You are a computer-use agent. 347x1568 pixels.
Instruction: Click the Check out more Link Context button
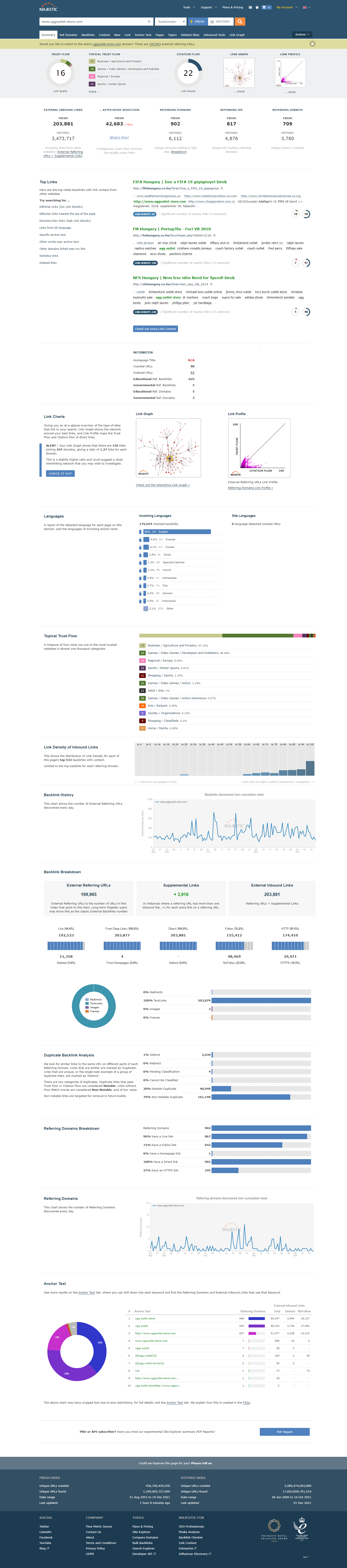(x=155, y=329)
